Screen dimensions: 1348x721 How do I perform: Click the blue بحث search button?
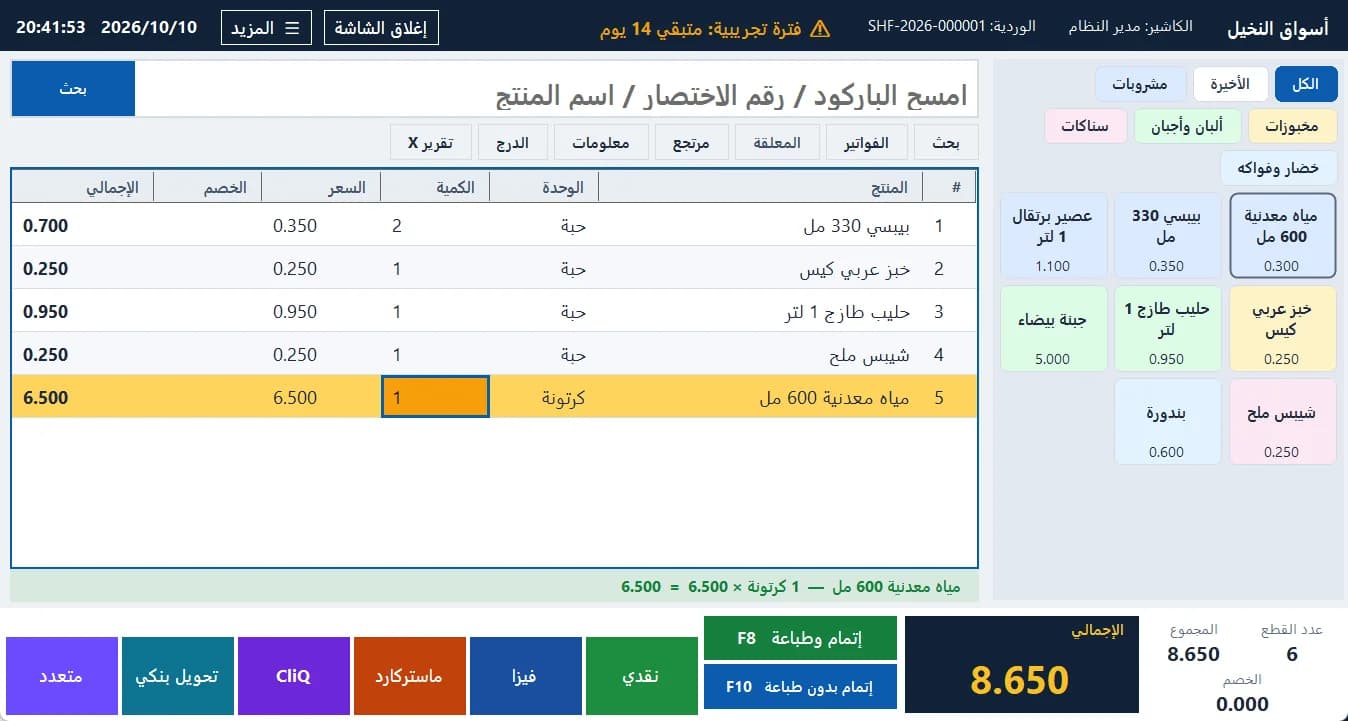tap(73, 89)
